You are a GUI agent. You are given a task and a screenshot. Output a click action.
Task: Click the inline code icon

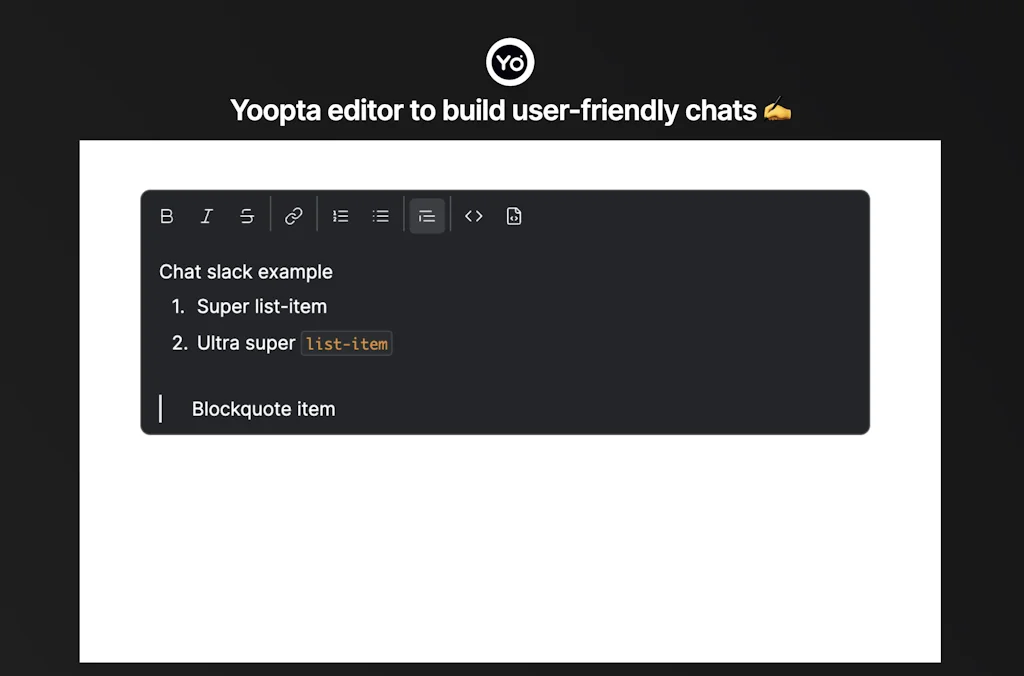(473, 215)
